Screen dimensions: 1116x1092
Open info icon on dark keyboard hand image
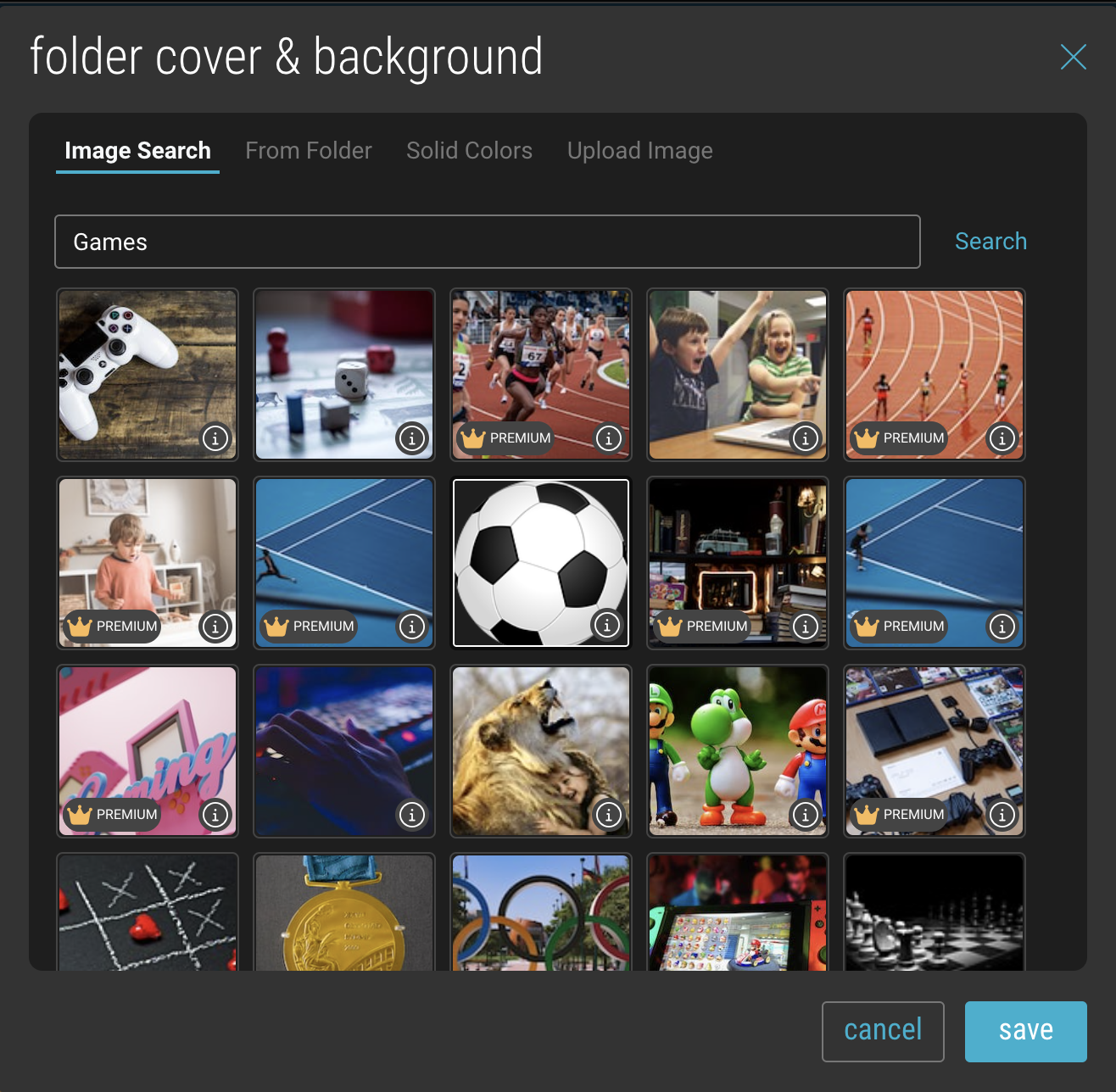[412, 815]
